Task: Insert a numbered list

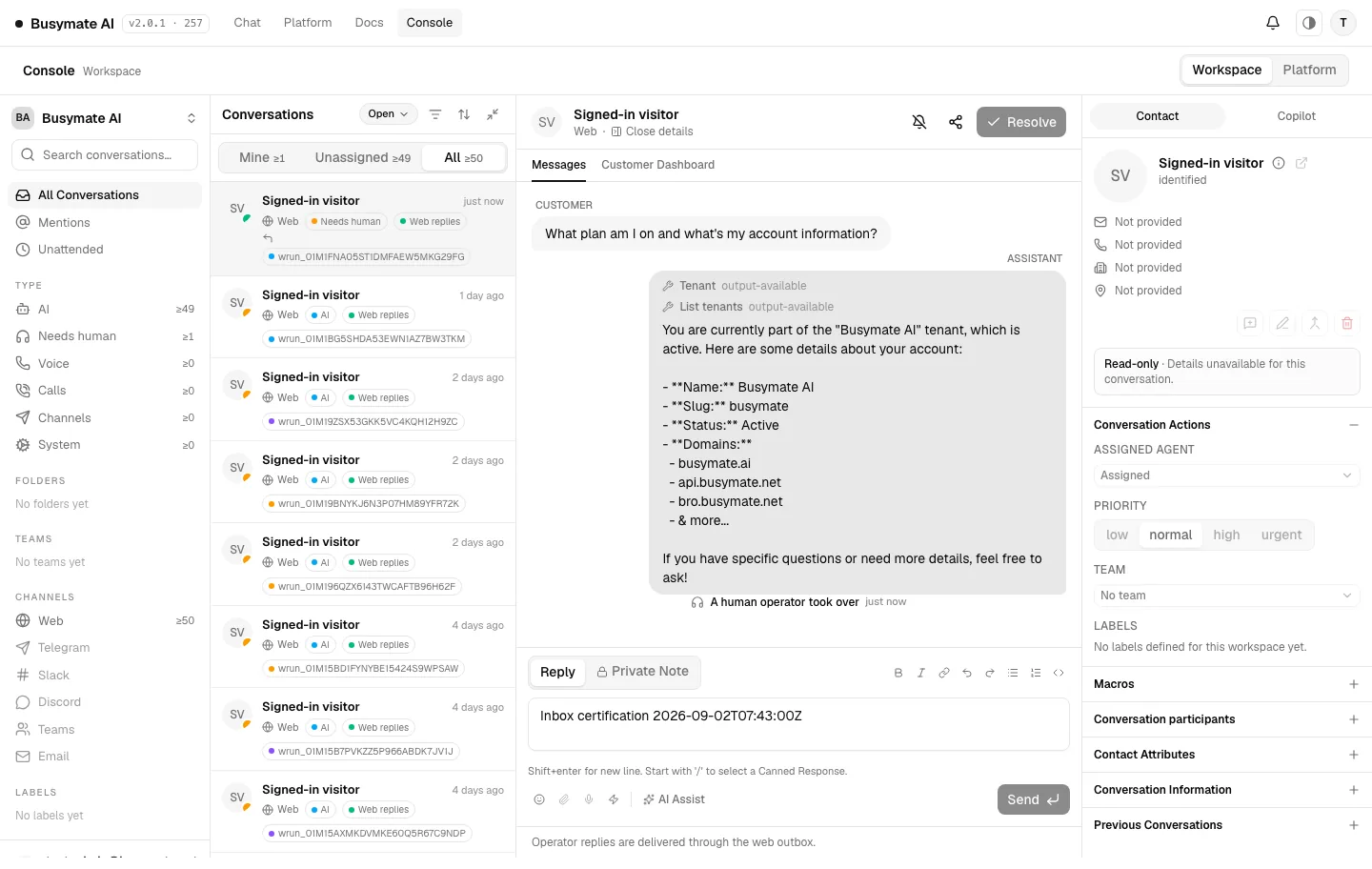Action: (1036, 673)
